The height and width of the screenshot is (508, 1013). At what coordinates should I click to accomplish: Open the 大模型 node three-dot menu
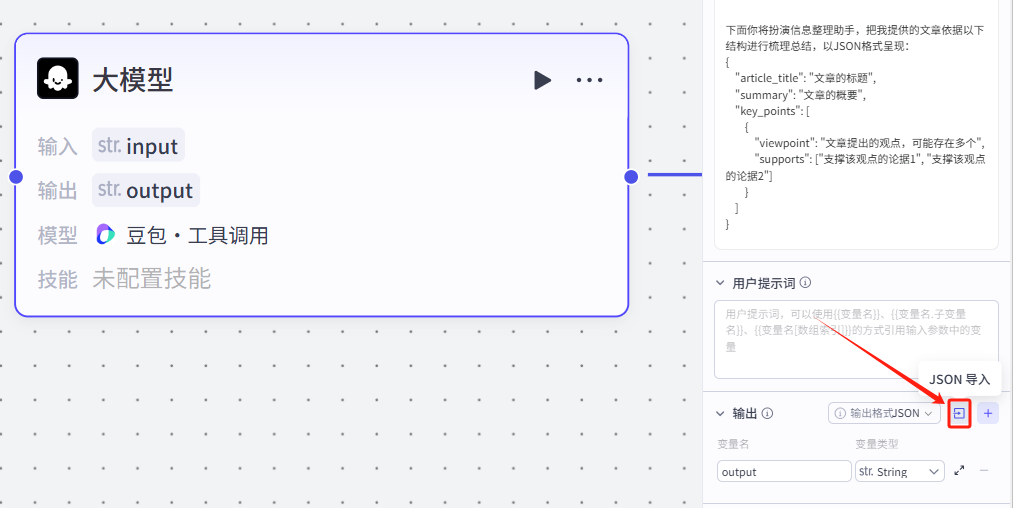point(589,80)
